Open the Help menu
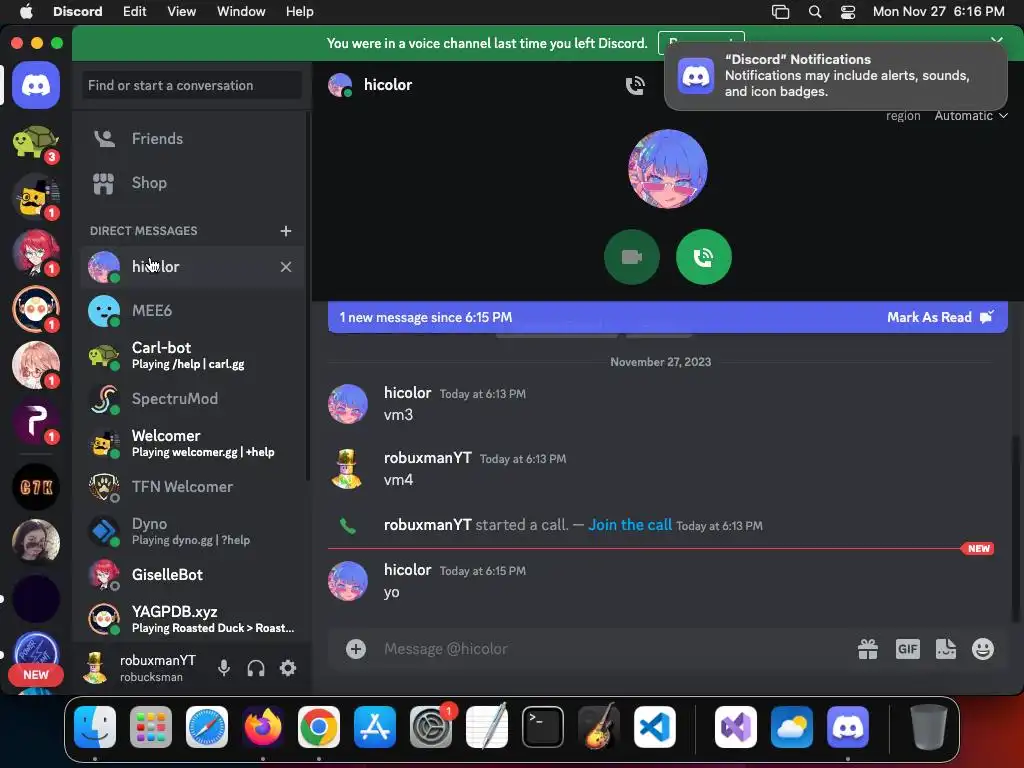 tap(300, 11)
